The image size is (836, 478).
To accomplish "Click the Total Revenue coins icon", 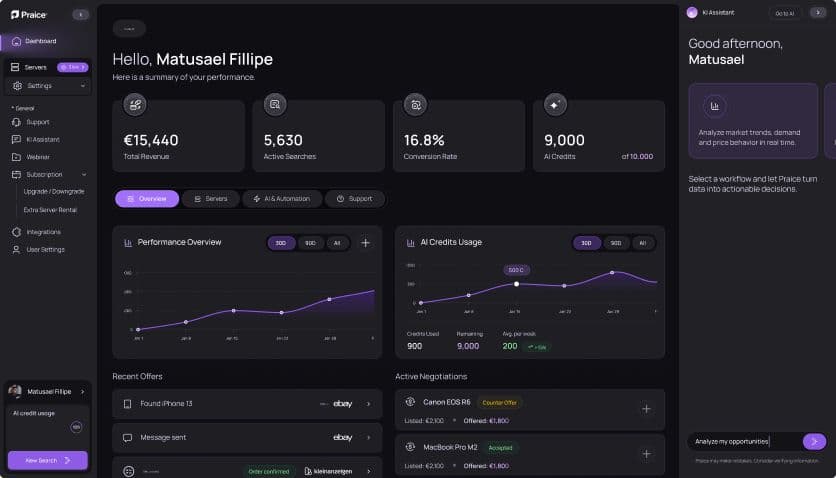I will [135, 104].
